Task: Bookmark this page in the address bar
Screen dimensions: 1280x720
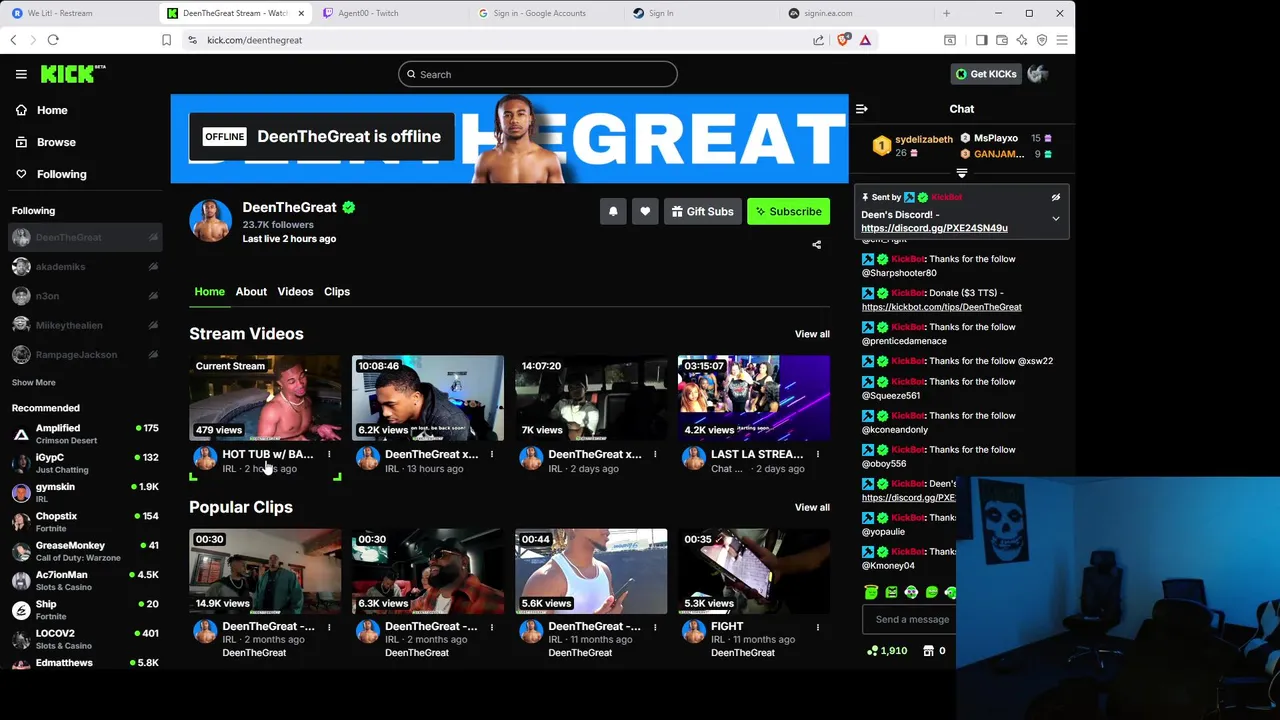Action: (166, 40)
